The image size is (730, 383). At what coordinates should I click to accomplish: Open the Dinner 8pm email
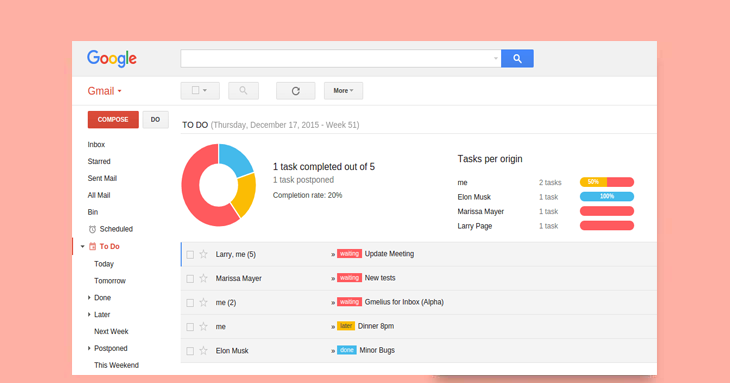[x=376, y=326]
